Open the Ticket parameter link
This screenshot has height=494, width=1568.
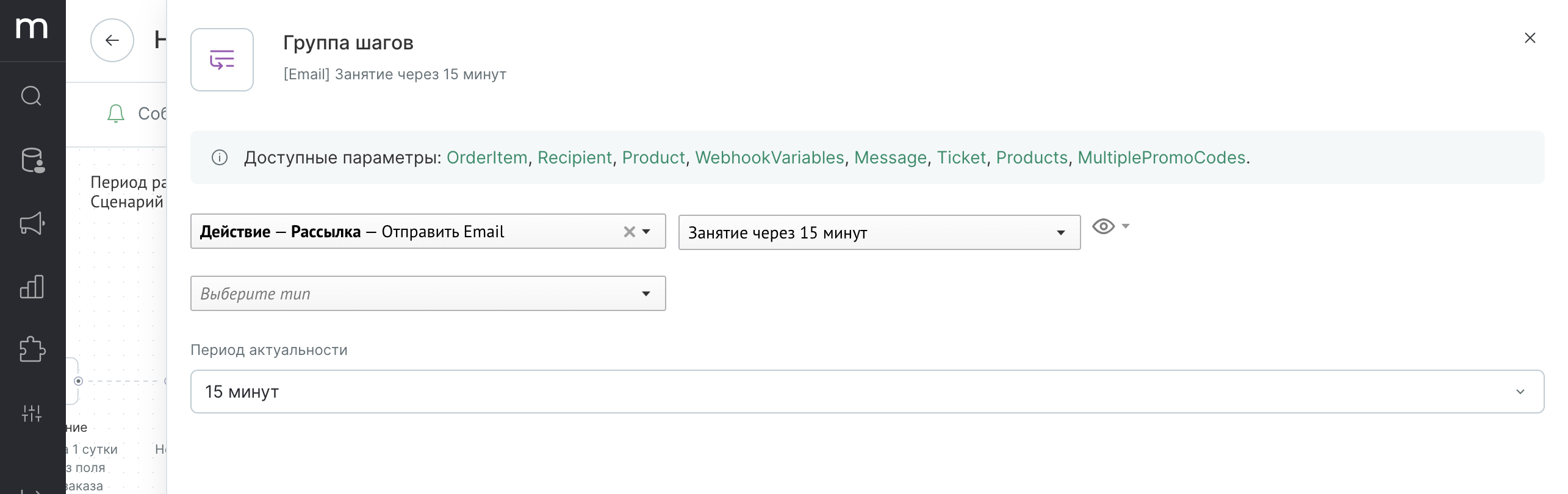click(x=962, y=157)
